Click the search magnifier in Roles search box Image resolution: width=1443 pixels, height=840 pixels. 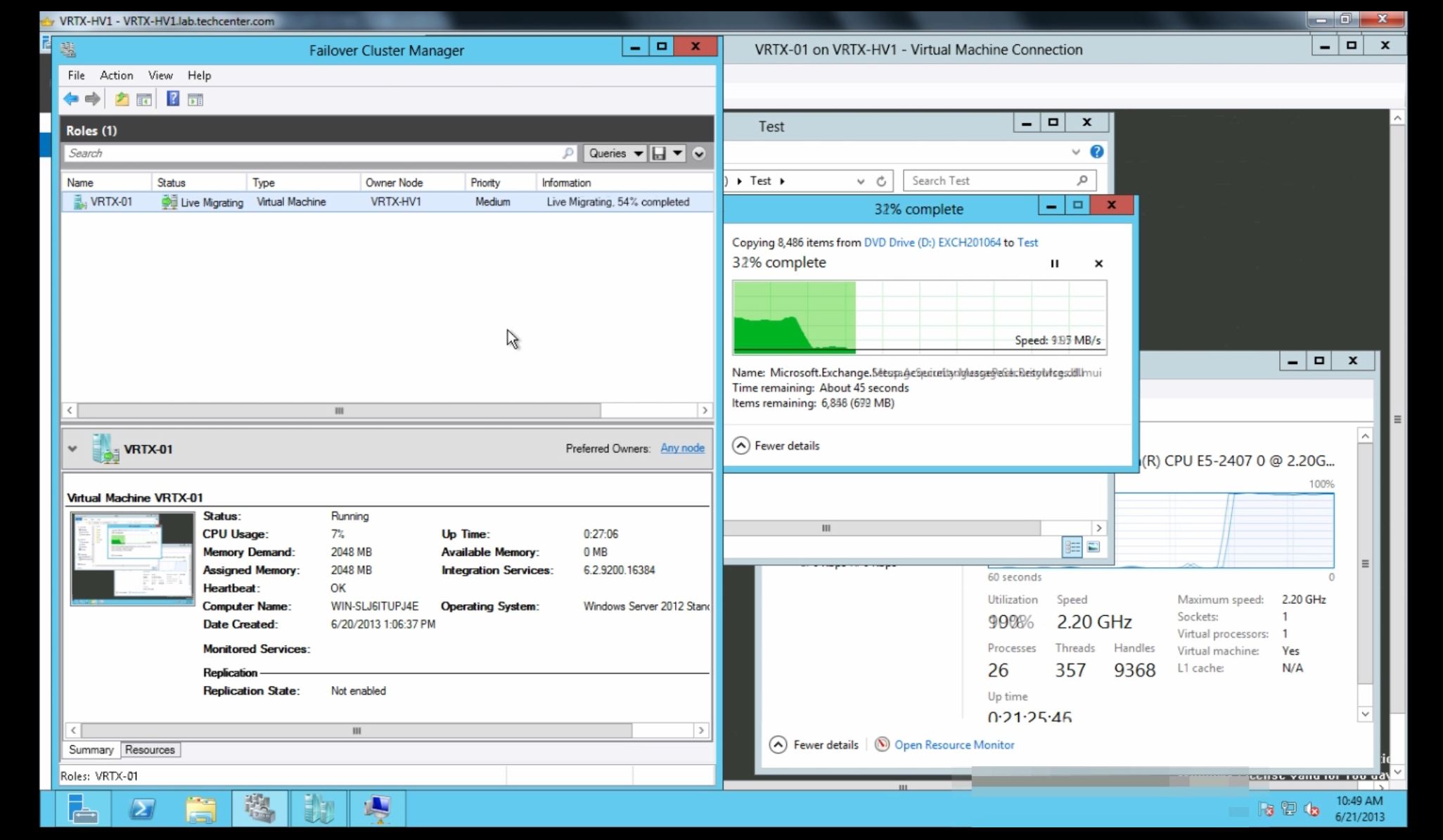(567, 153)
